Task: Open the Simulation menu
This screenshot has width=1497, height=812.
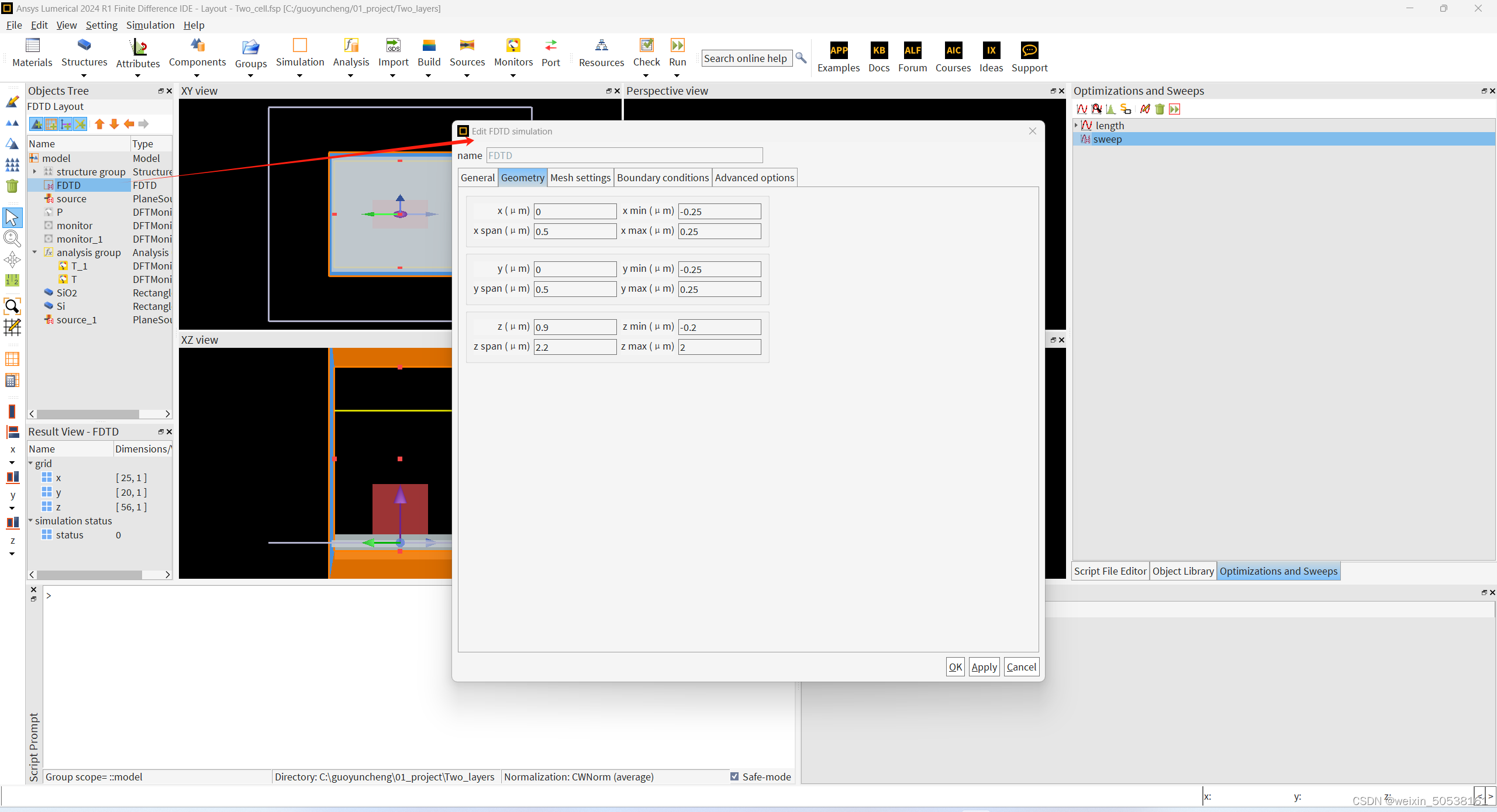Action: [150, 25]
